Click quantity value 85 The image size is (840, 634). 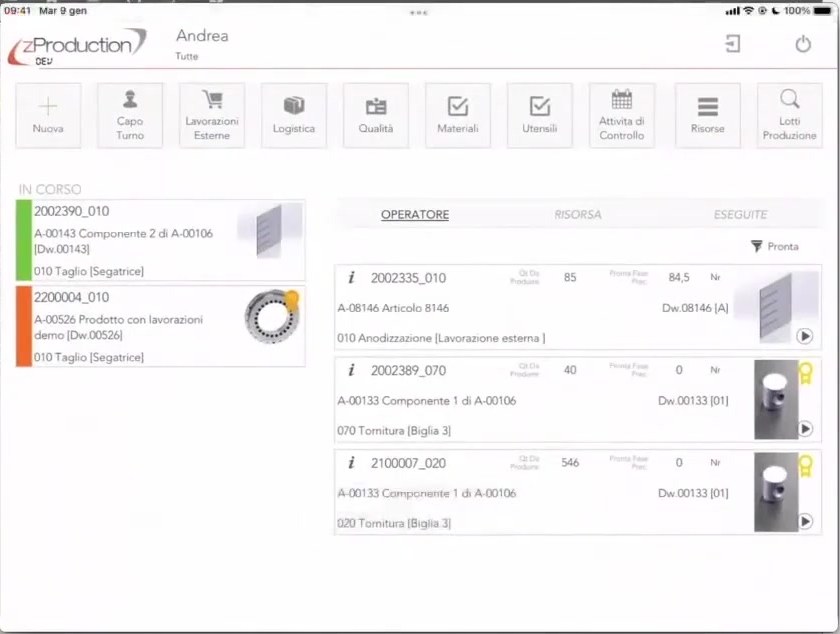tap(570, 278)
